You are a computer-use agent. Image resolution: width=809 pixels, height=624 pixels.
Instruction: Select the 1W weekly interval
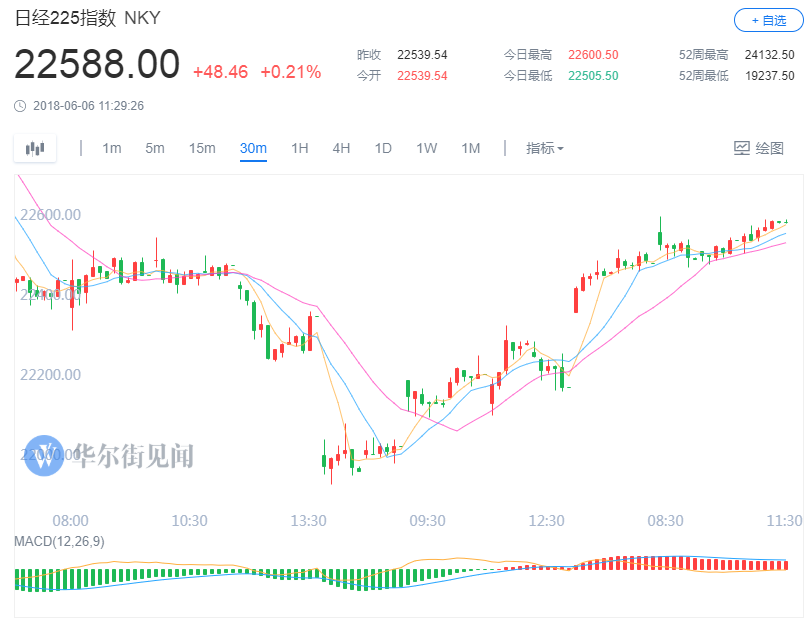[x=427, y=148]
